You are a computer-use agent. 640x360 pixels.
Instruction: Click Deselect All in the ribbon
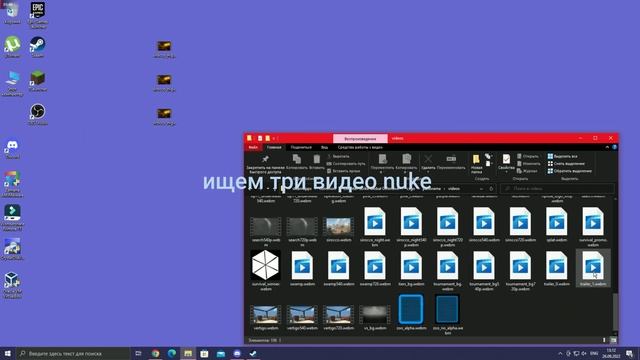pyautogui.click(x=566, y=164)
